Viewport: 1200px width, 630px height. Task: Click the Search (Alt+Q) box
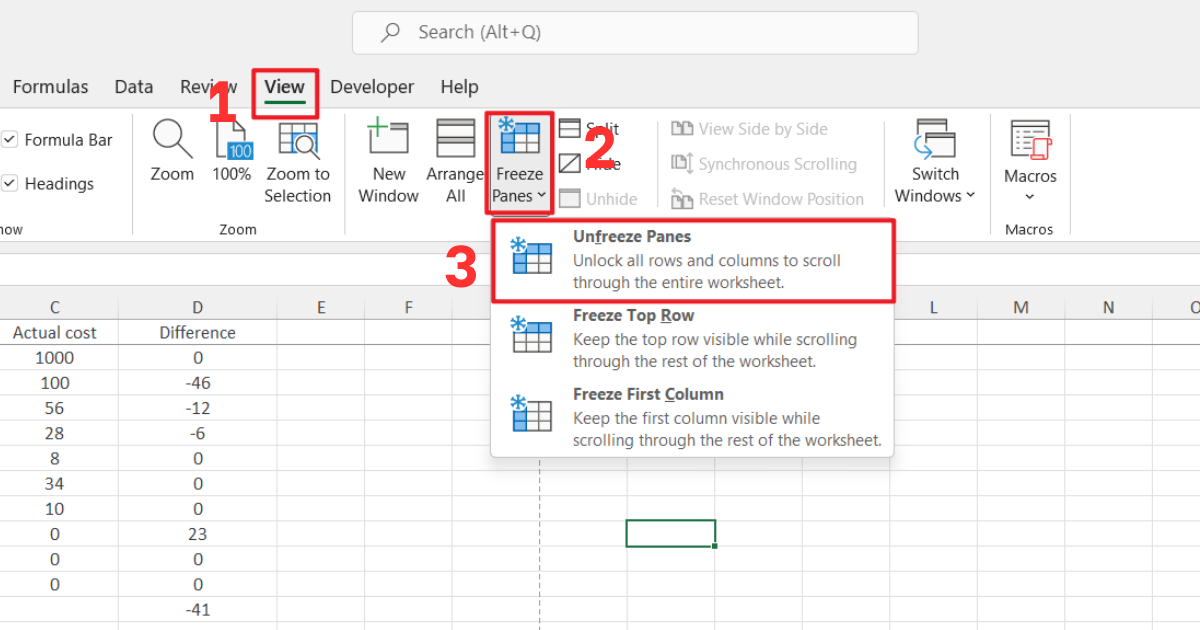pos(635,32)
